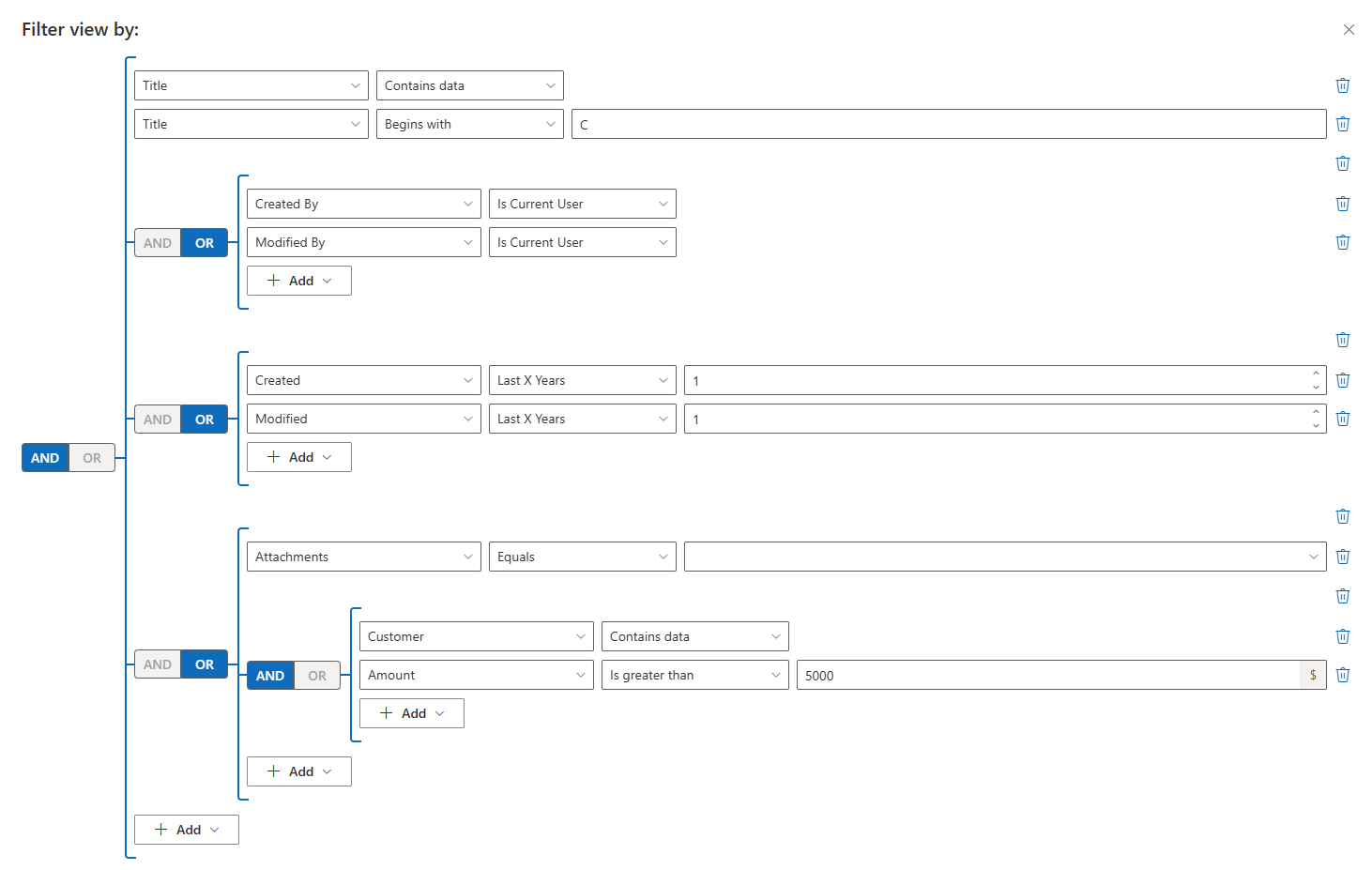Focus the Title Begins with text field
Image resolution: width=1372 pixels, height=870 pixels.
[x=949, y=124]
